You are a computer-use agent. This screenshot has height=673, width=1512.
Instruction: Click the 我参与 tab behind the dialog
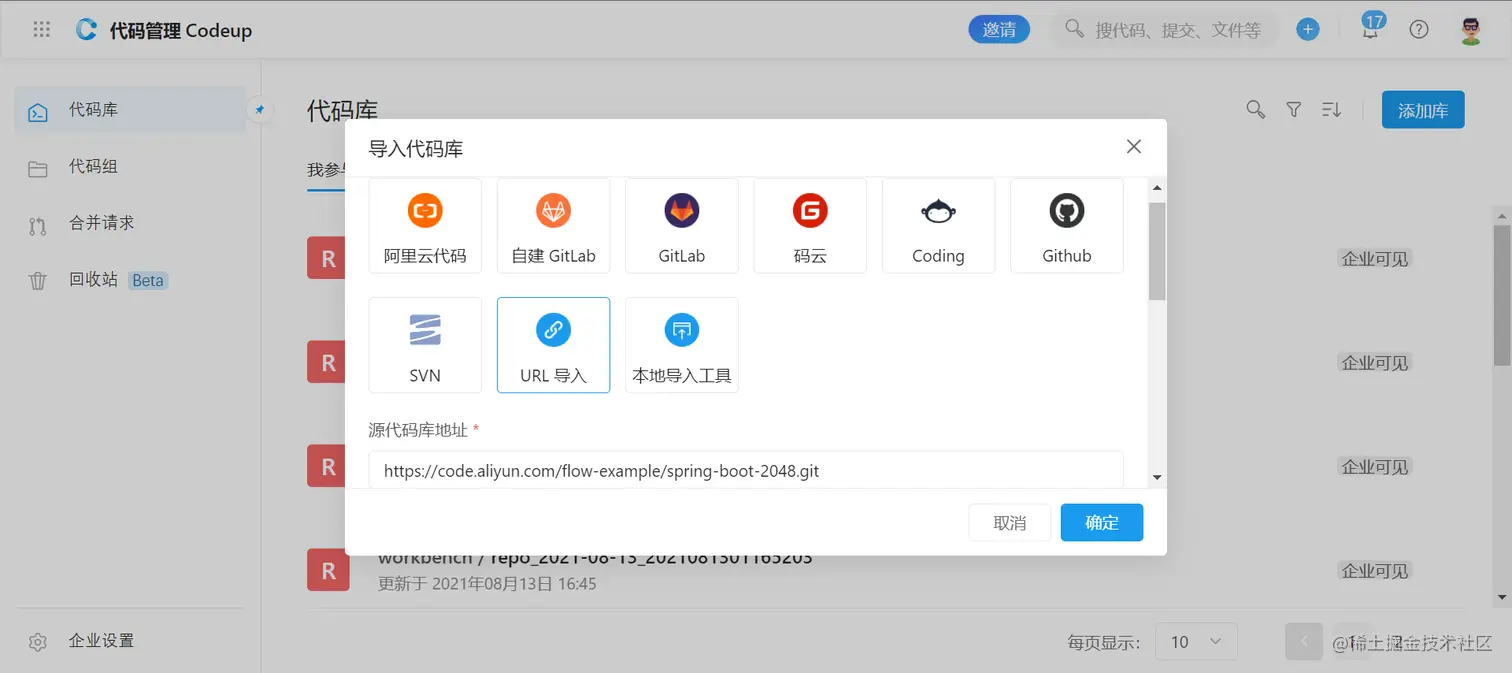(x=325, y=171)
